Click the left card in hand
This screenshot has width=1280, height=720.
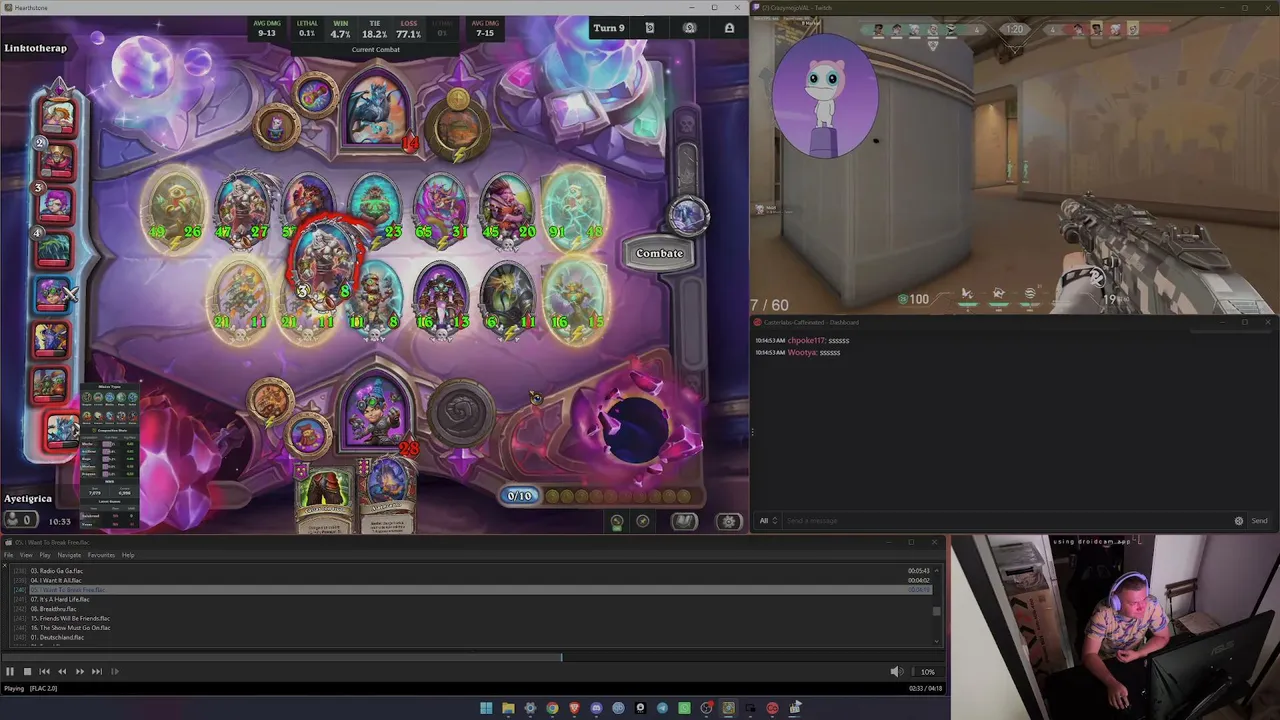click(325, 497)
